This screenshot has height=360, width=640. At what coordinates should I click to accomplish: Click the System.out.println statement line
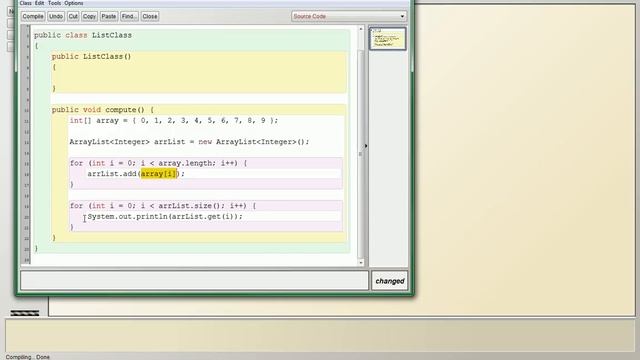coord(165,216)
